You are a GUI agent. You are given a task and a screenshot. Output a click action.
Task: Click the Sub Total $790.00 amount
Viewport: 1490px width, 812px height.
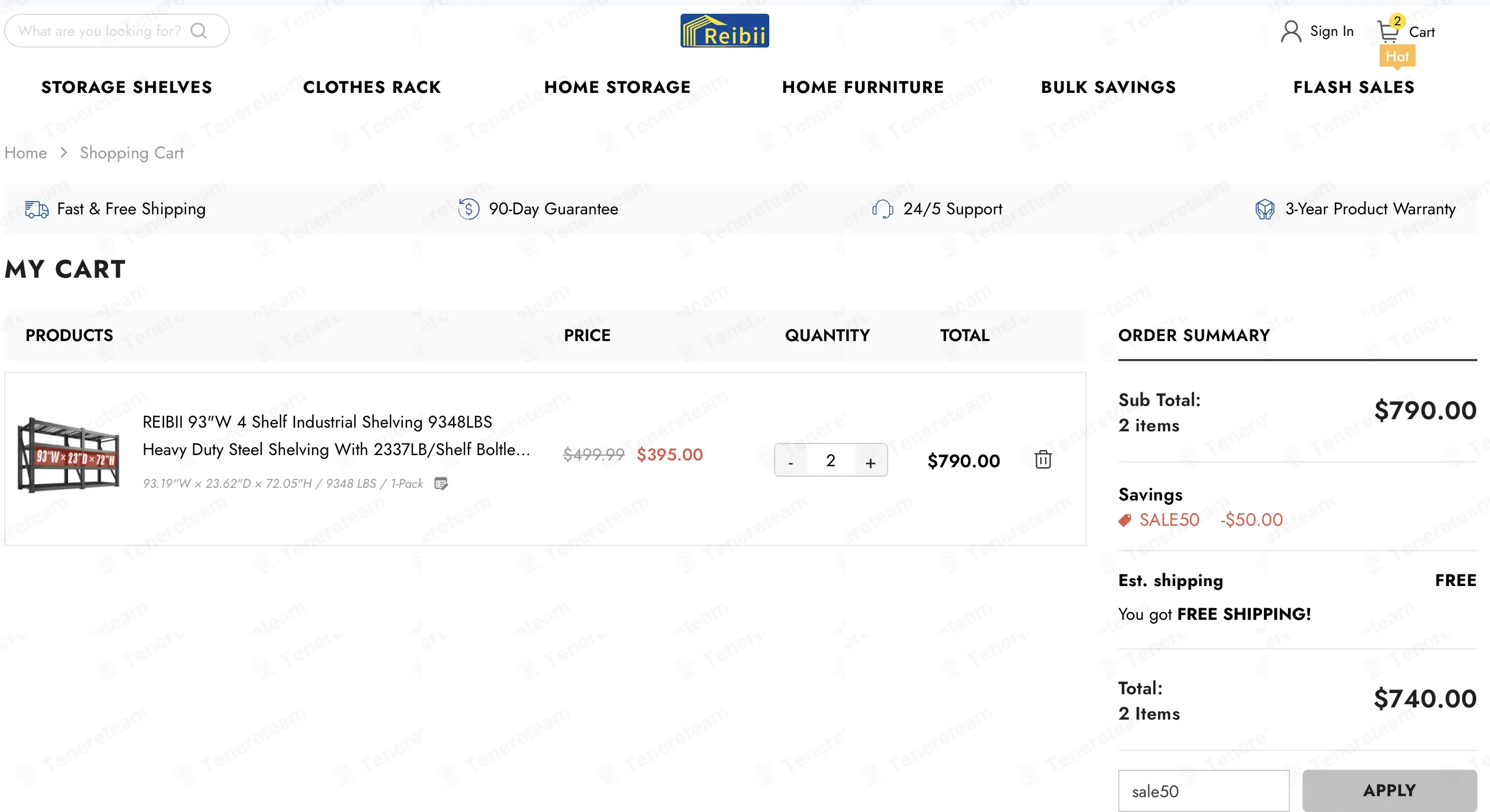coord(1425,411)
